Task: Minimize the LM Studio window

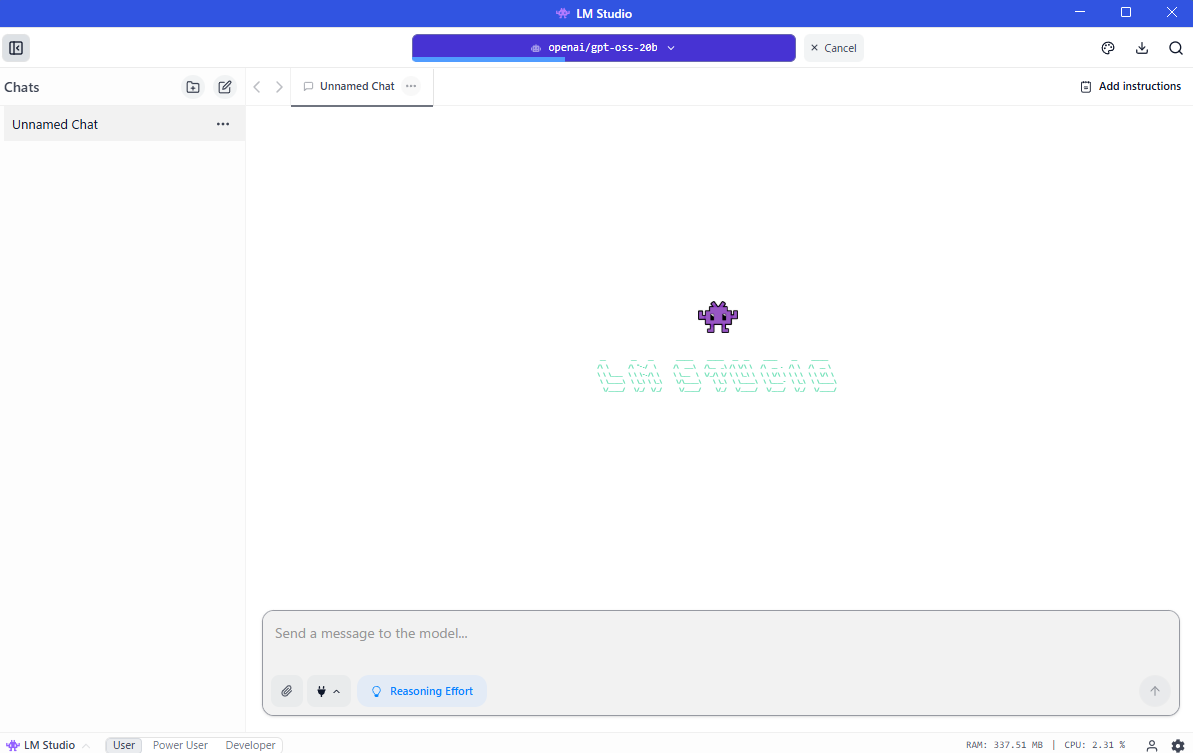Action: click(x=1080, y=13)
